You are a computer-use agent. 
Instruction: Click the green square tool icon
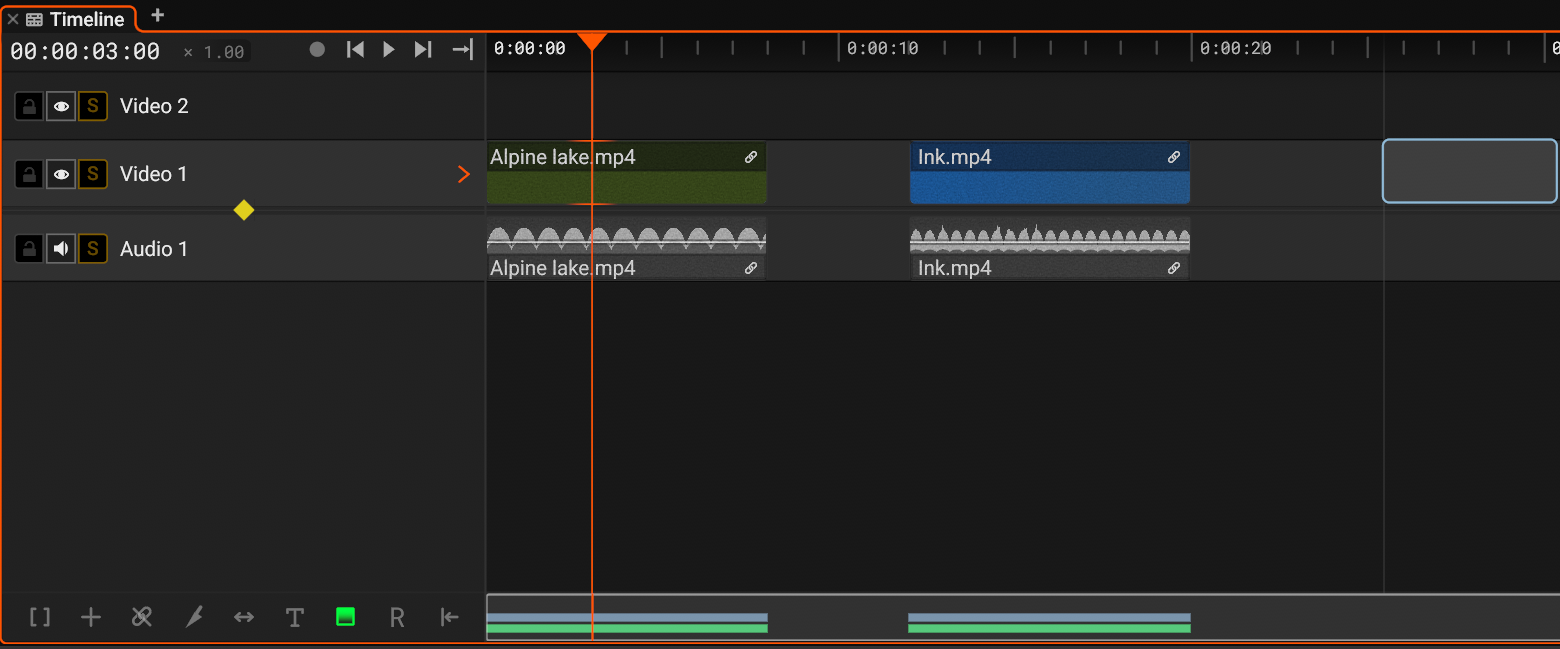(x=346, y=617)
